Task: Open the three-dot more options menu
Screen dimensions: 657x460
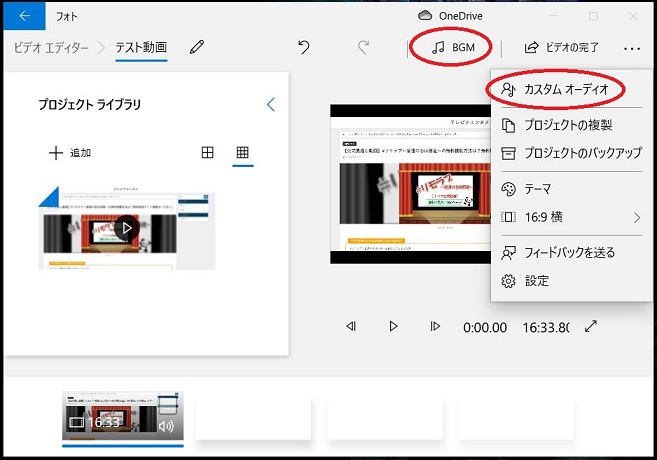Action: (x=631, y=47)
